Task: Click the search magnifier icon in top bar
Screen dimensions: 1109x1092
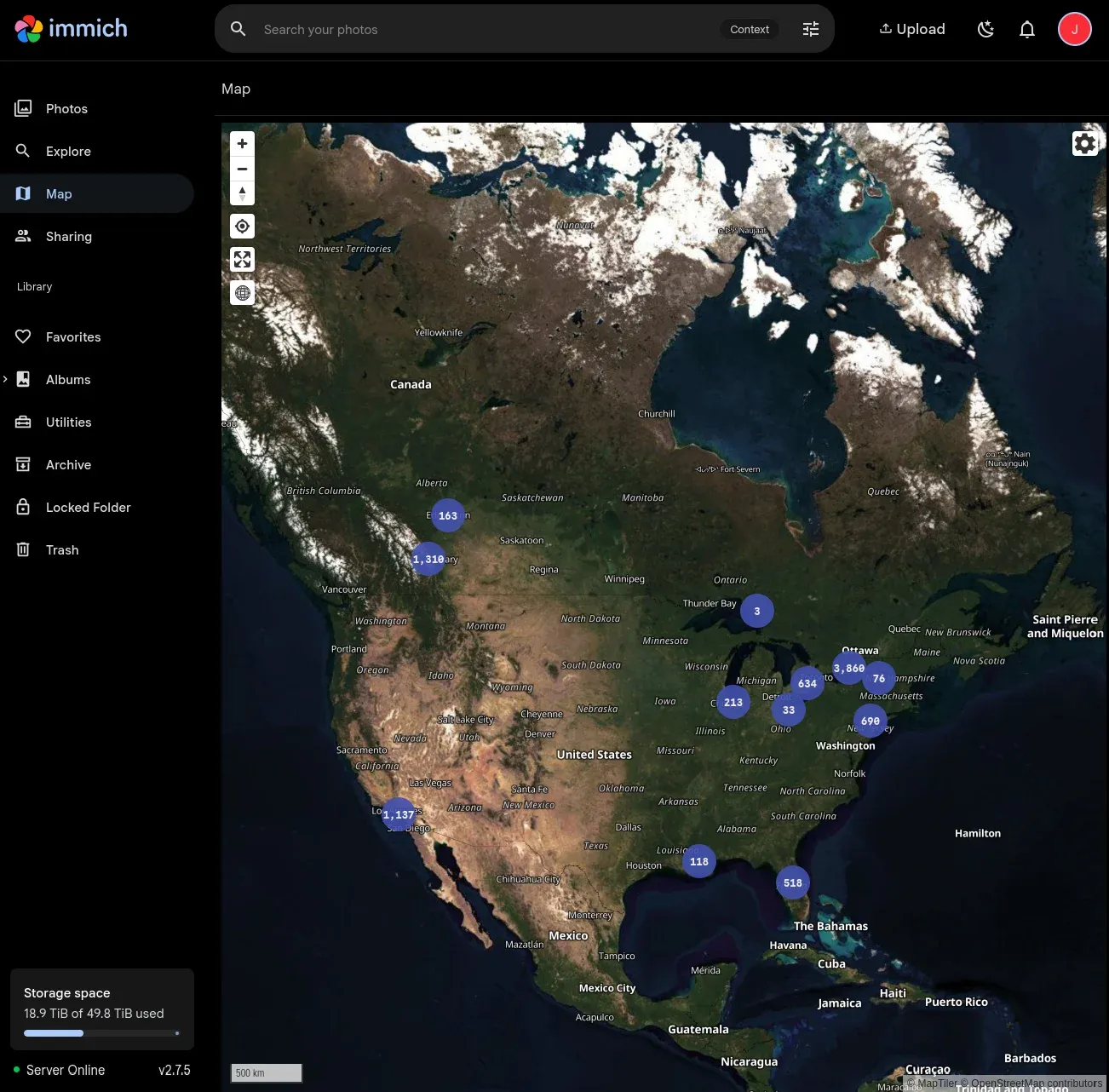Action: pos(238,29)
